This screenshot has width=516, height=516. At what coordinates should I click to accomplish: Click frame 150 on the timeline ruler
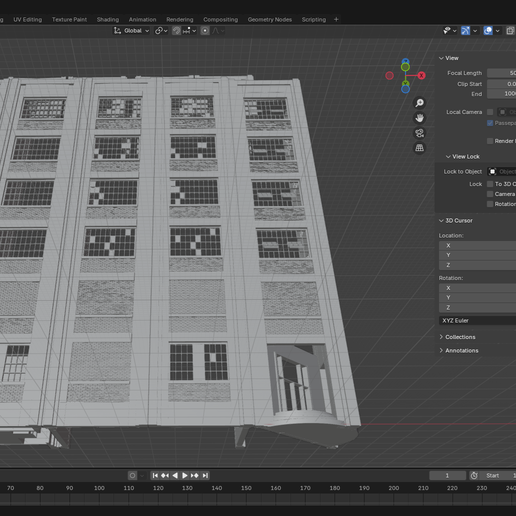[246, 488]
